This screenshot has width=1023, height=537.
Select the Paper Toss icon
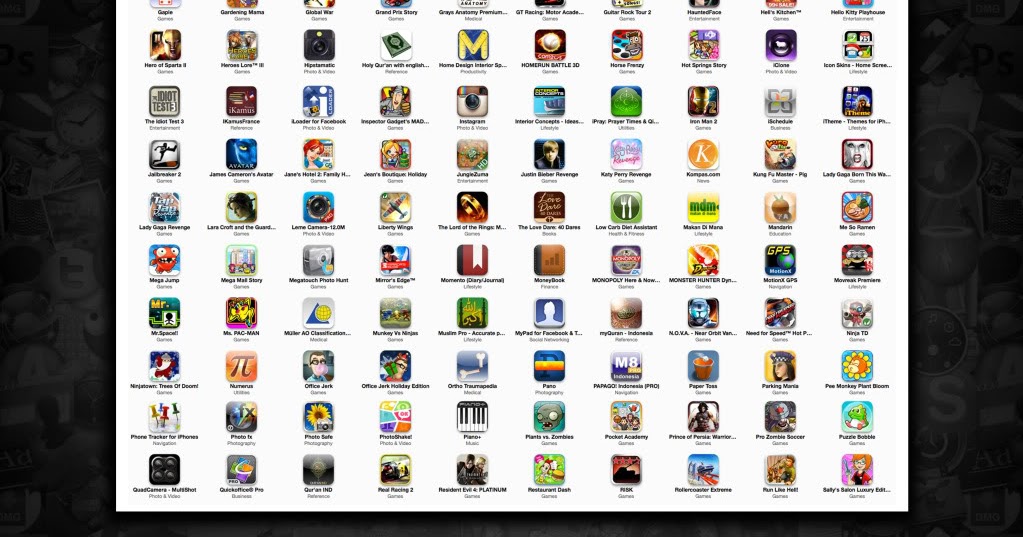coord(703,366)
